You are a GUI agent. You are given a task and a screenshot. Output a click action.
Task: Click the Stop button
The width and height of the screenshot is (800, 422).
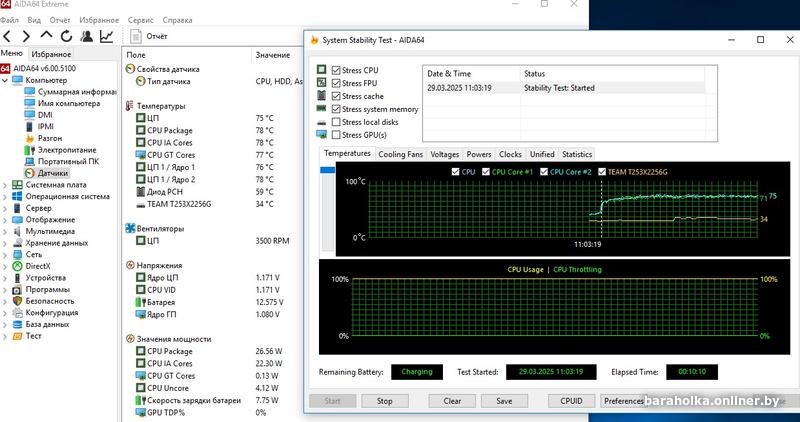[384, 401]
